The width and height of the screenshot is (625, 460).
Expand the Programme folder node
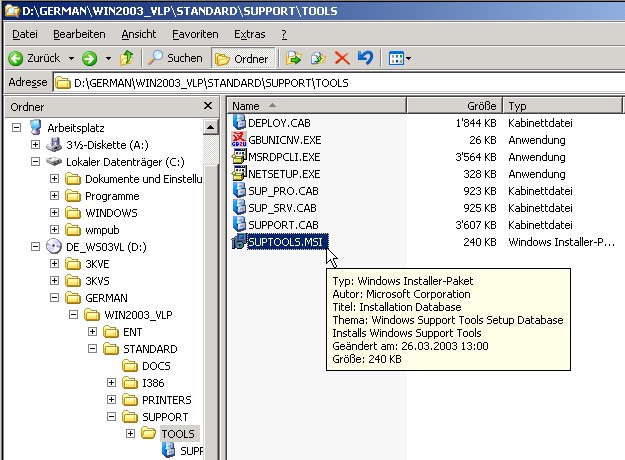55,196
